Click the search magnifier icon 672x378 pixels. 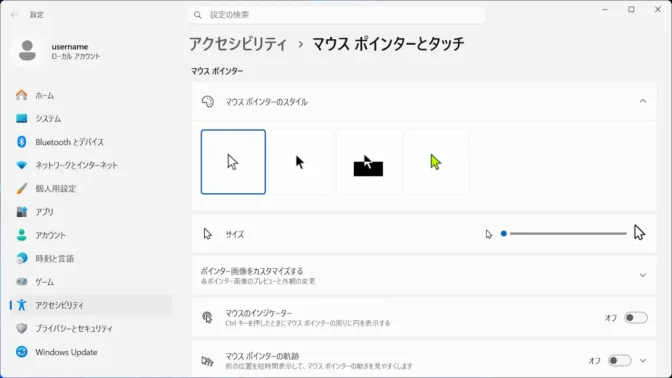pyautogui.click(x=198, y=15)
